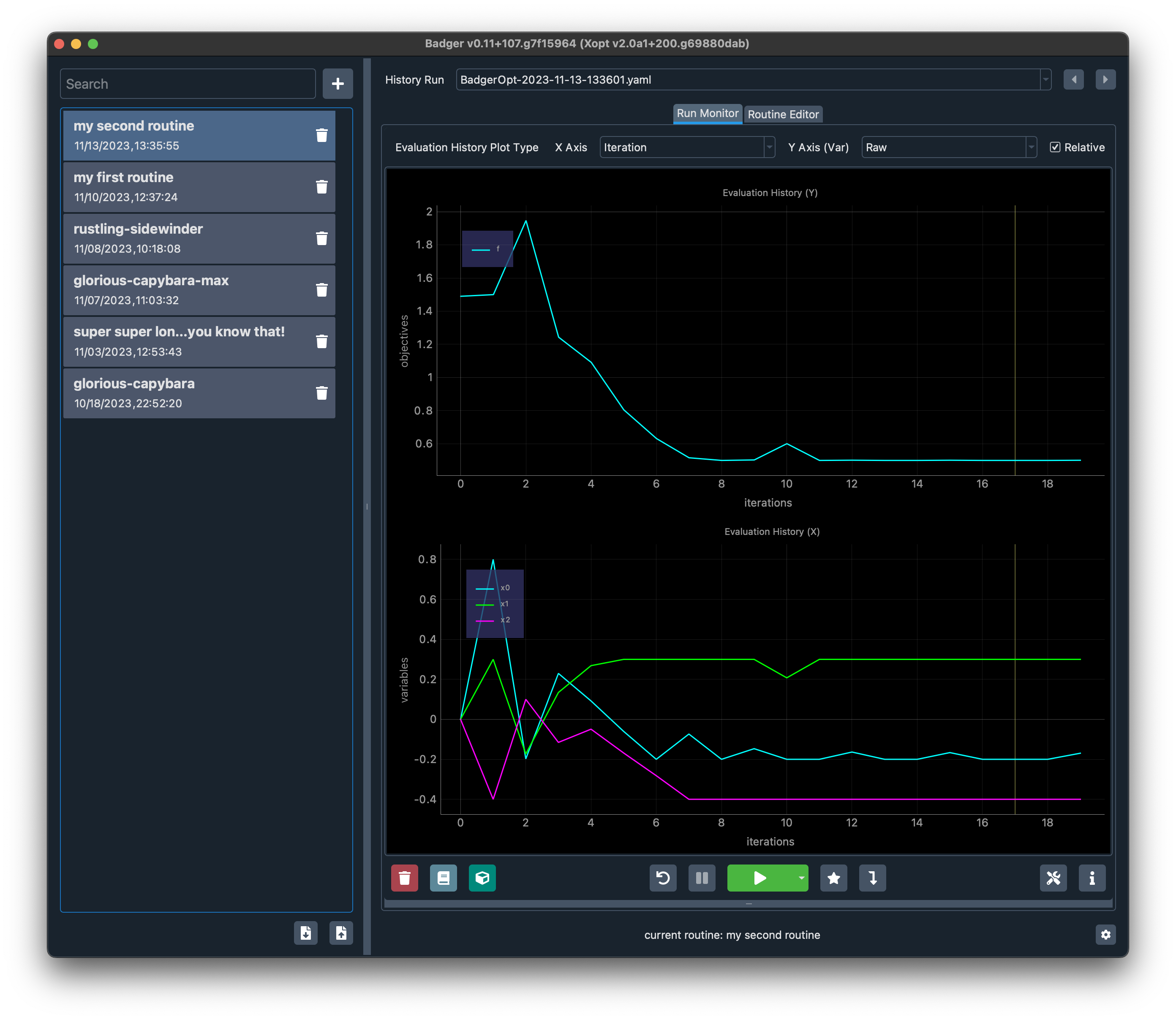This screenshot has width=1176, height=1020.
Task: Open the run log notes icon
Action: pyautogui.click(x=443, y=878)
